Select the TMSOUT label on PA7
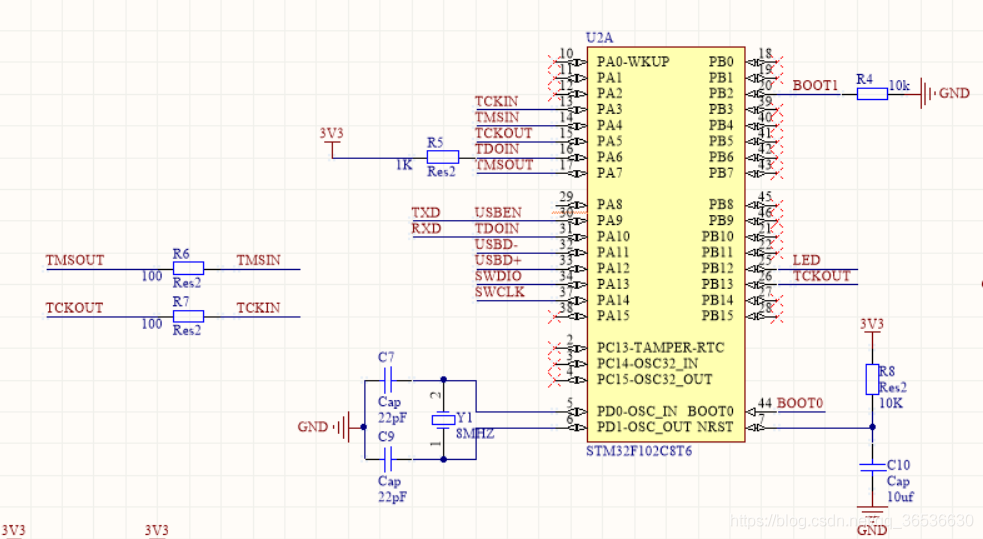This screenshot has height=539, width=983. (x=504, y=165)
